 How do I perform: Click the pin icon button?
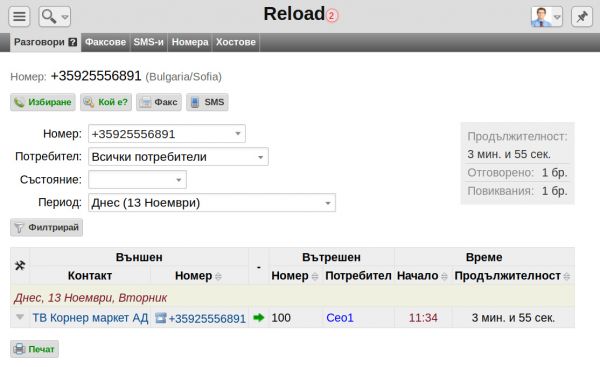coord(582,16)
